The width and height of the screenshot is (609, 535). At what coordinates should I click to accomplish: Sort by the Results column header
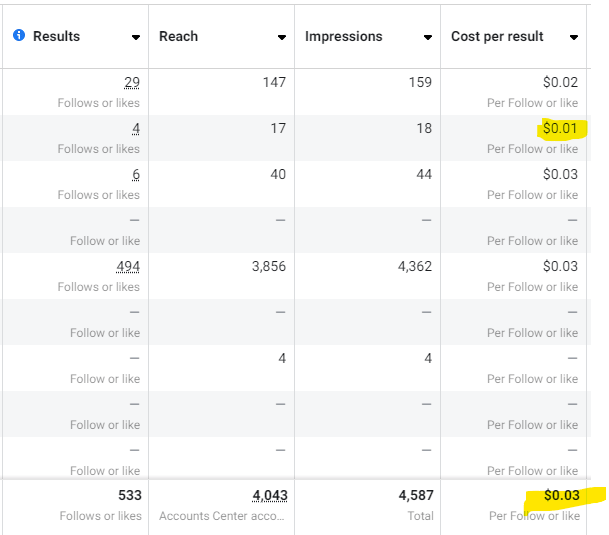pyautogui.click(x=57, y=36)
